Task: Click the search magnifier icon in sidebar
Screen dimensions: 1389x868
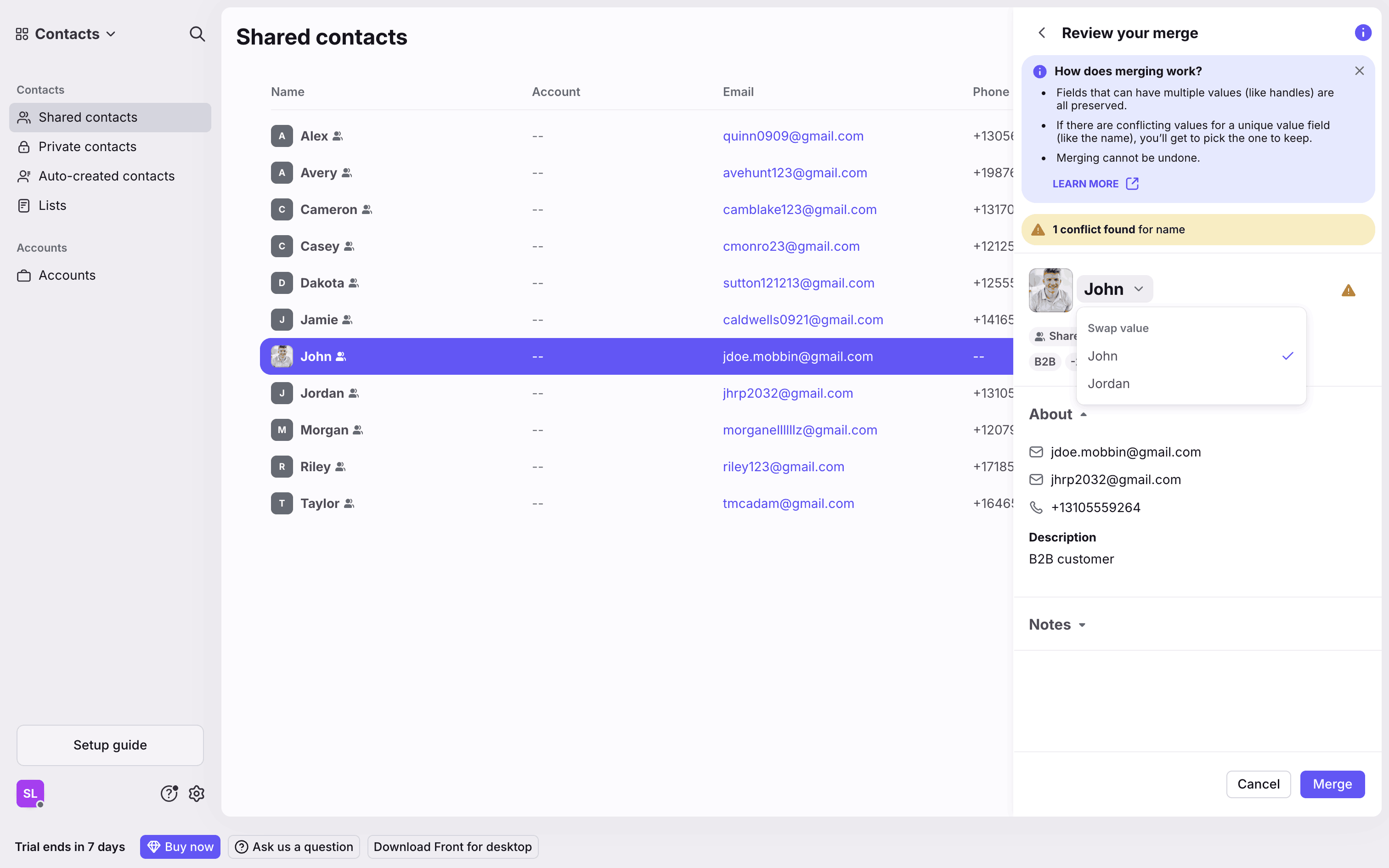Action: pyautogui.click(x=197, y=34)
